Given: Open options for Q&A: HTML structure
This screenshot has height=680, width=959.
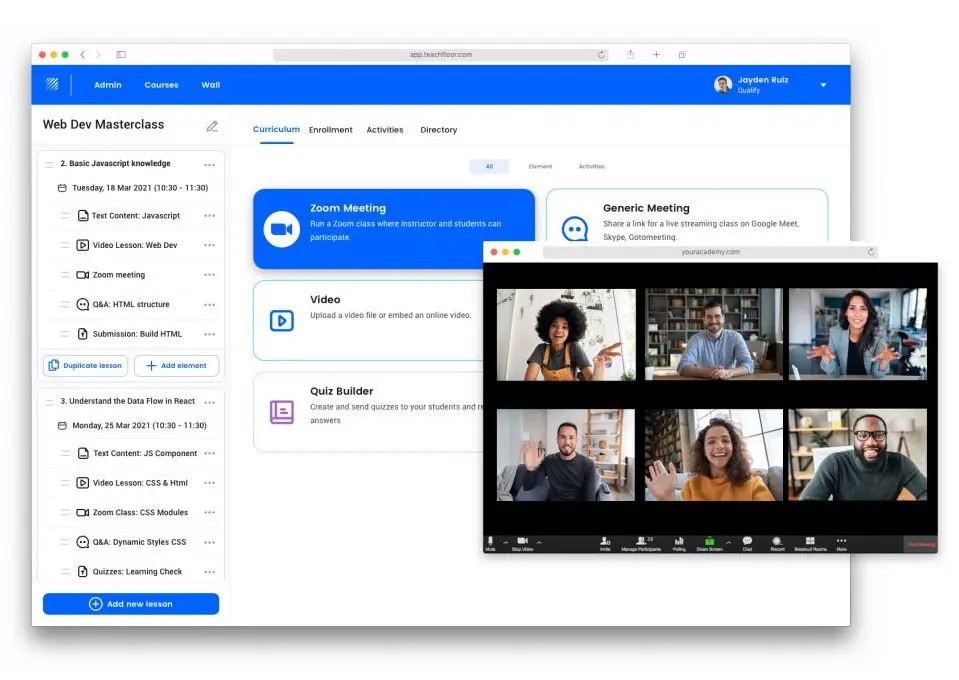Looking at the screenshot, I should (210, 305).
